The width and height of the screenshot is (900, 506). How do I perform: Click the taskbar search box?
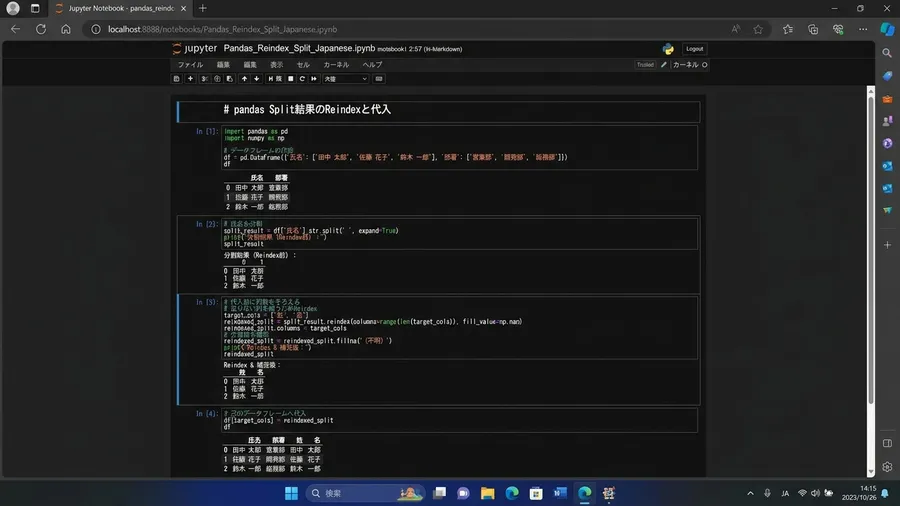tap(365, 493)
